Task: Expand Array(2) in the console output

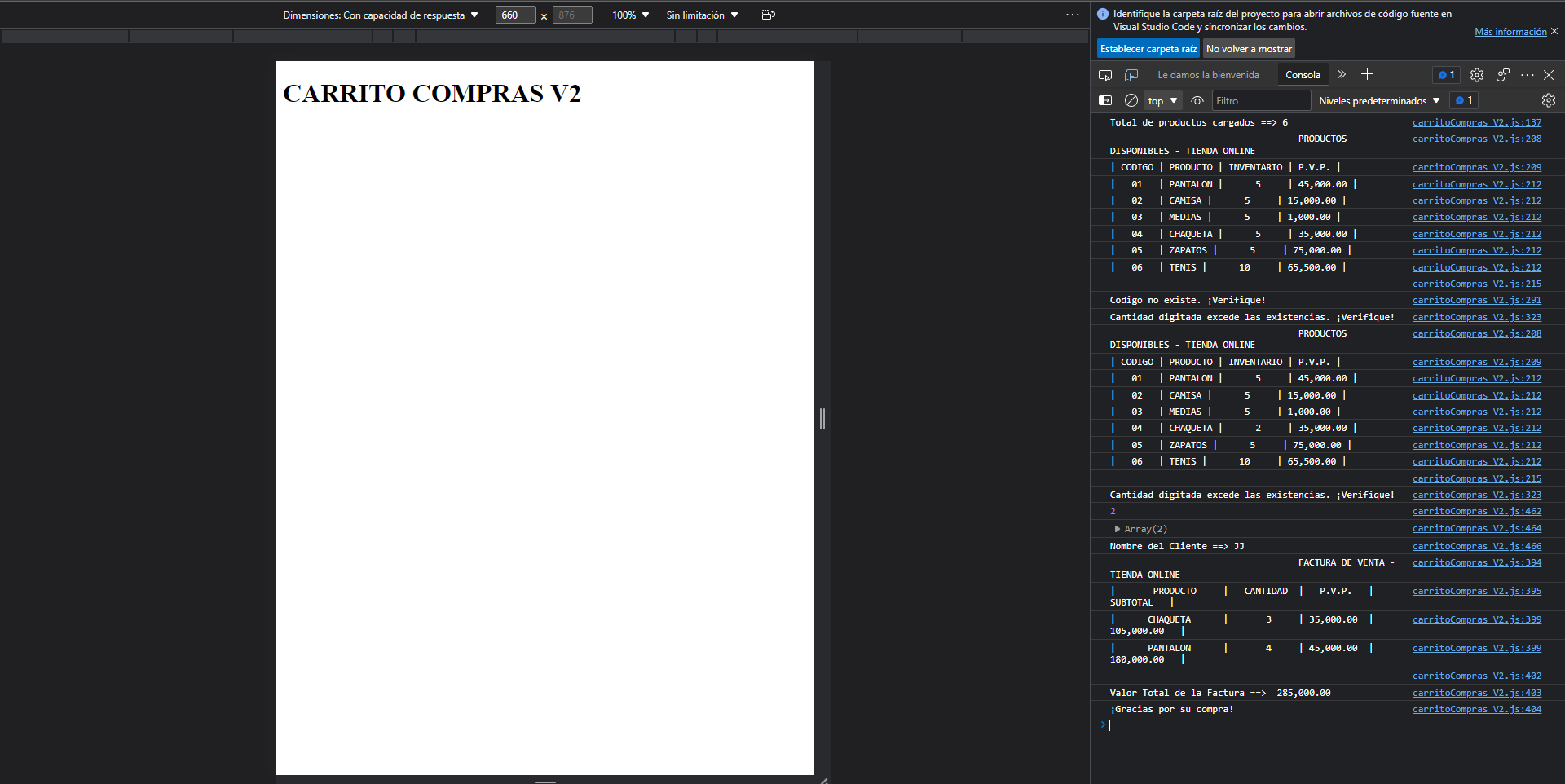Action: pos(1117,528)
